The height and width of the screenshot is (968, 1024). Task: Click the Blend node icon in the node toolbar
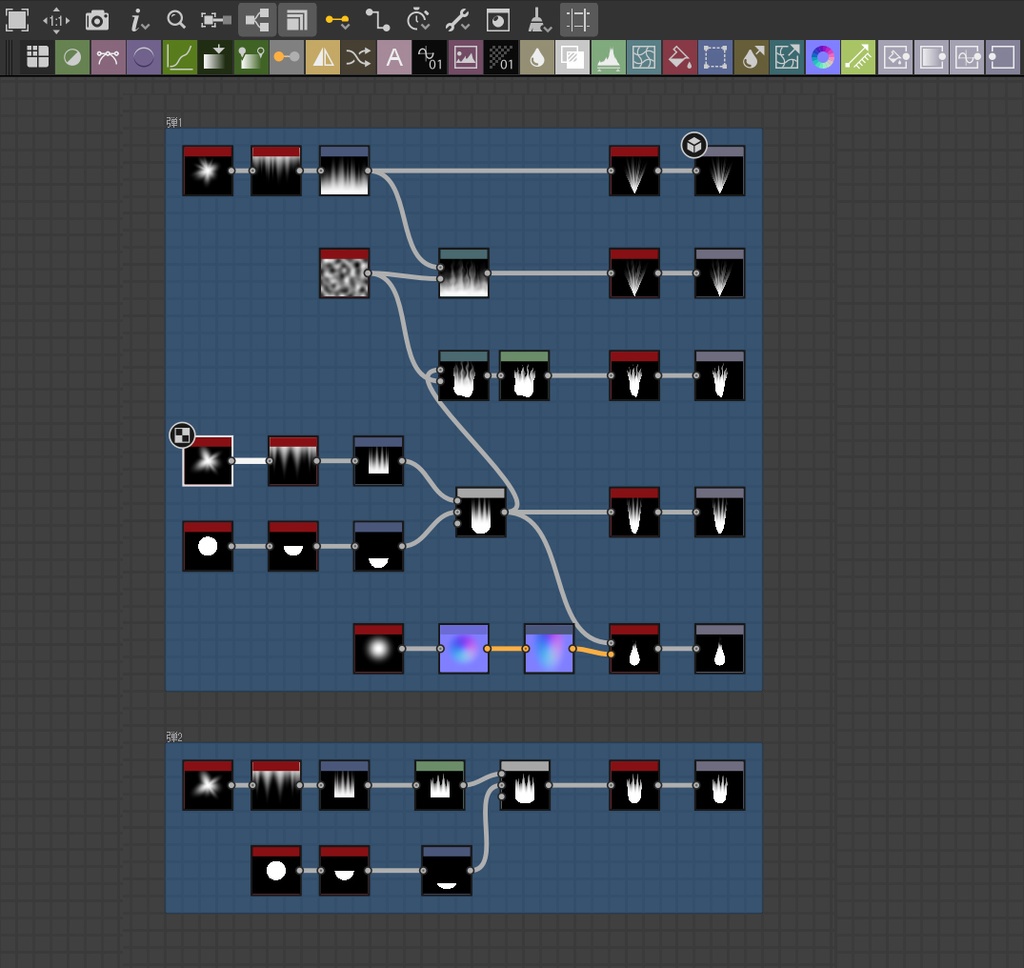click(73, 57)
